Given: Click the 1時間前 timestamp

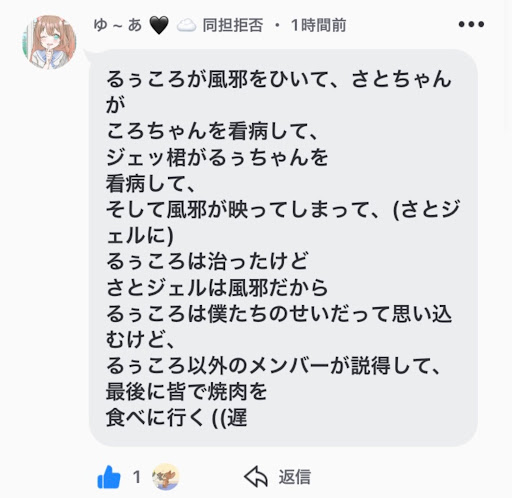Looking at the screenshot, I should (x=318, y=25).
